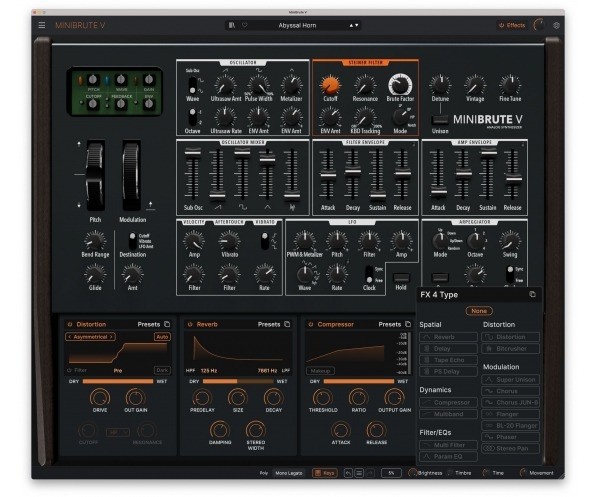597x497 pixels.
Task: Click the distortion DRIVE knob
Action: click(x=100, y=398)
